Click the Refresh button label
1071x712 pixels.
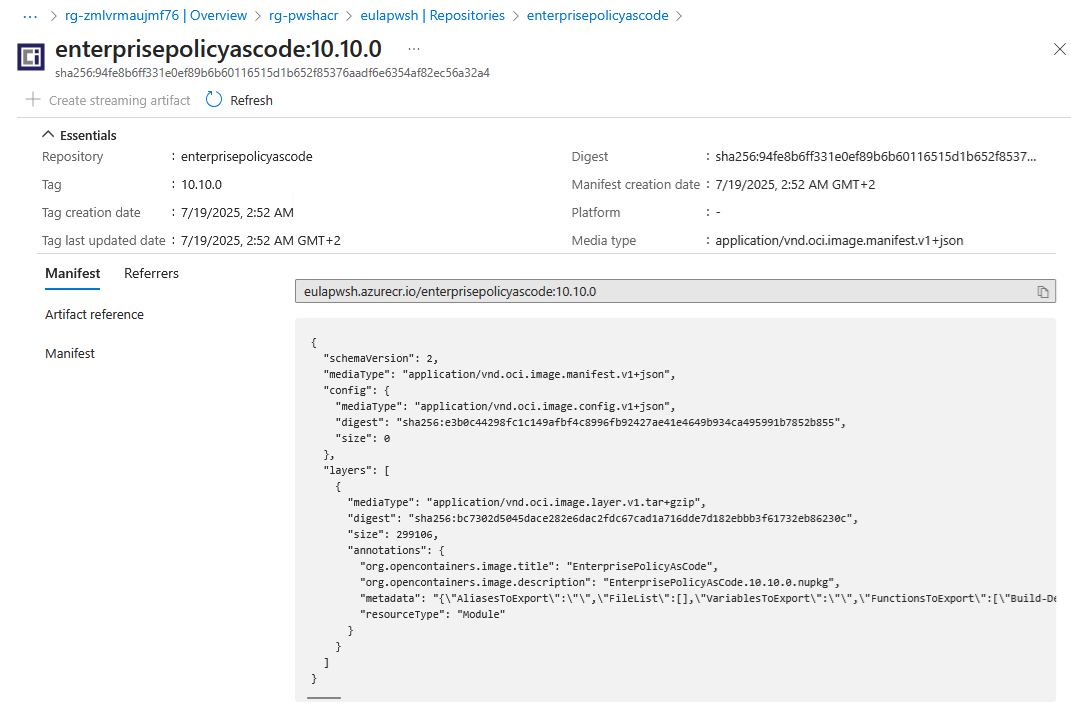251,100
